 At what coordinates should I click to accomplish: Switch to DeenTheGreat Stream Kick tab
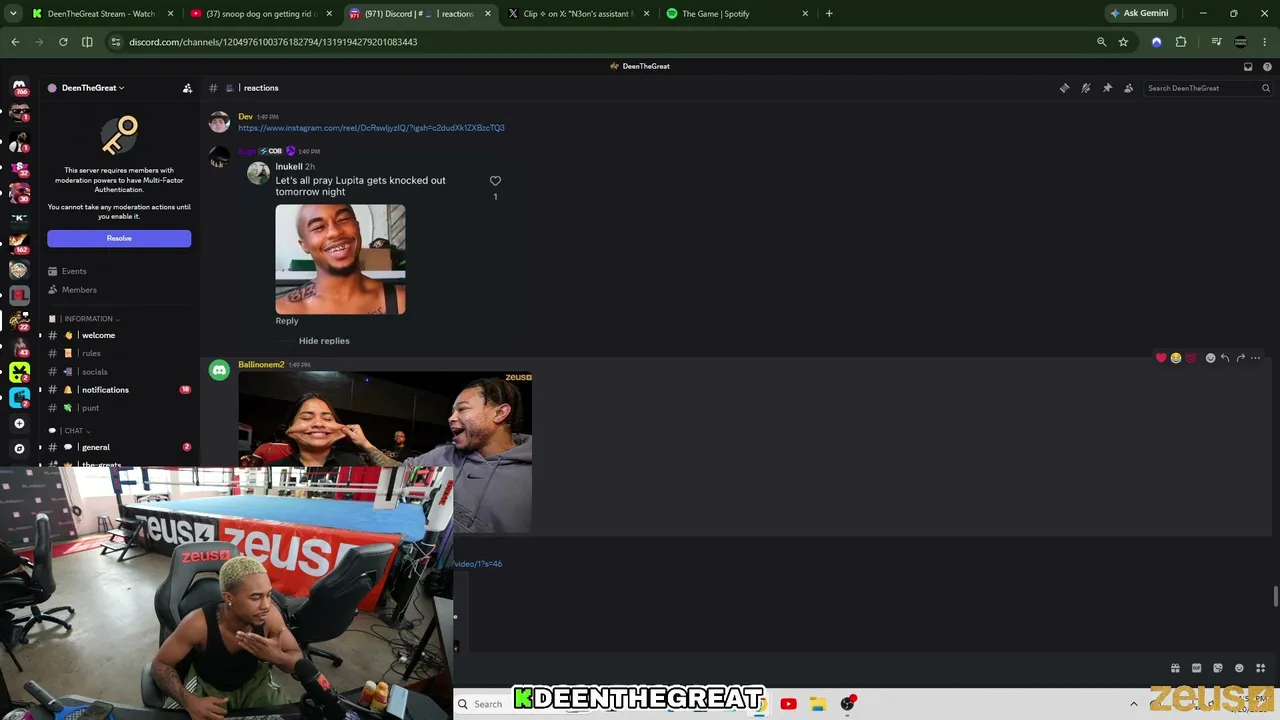tap(104, 14)
